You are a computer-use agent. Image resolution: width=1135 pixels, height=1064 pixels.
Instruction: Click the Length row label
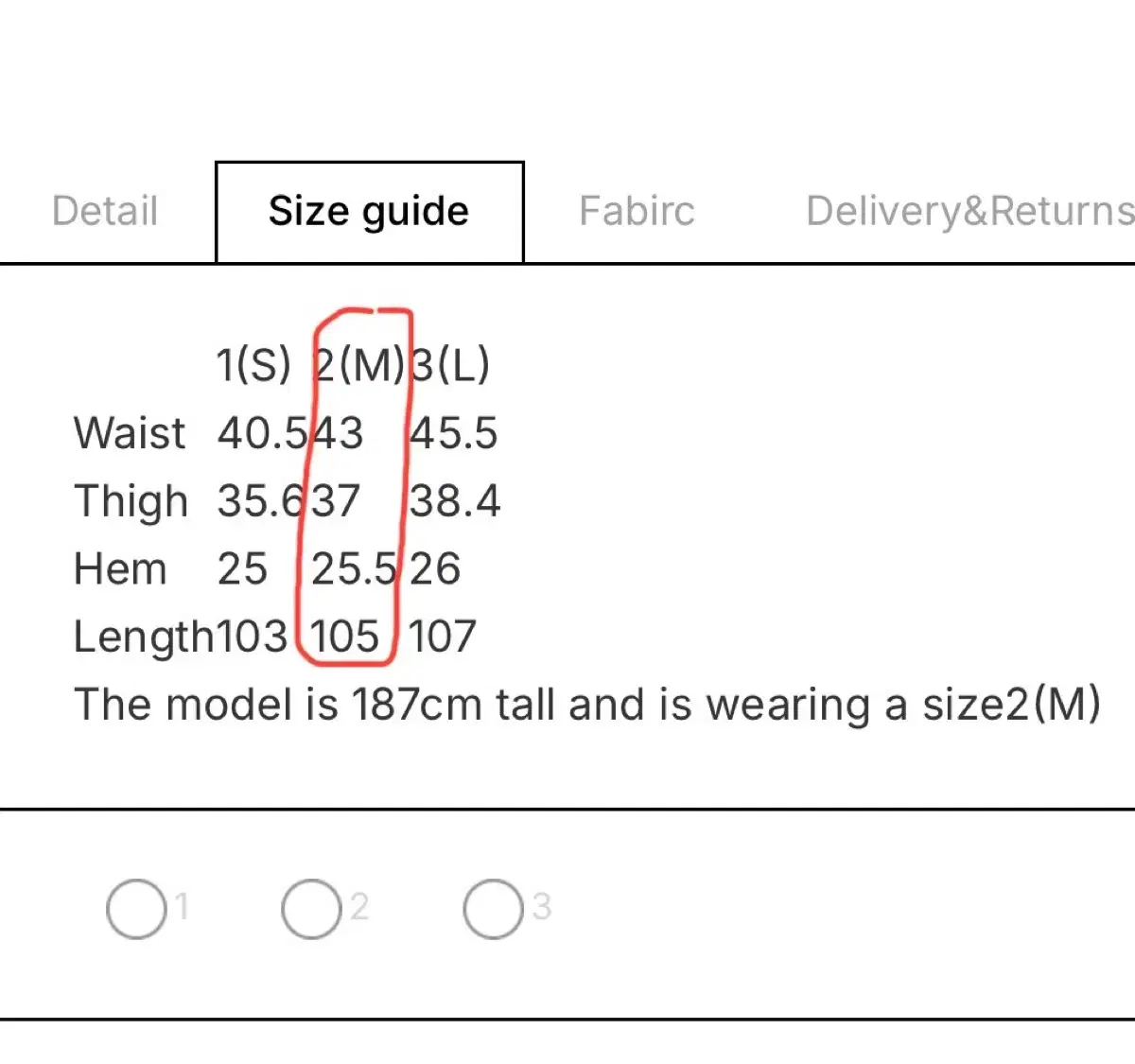145,638
